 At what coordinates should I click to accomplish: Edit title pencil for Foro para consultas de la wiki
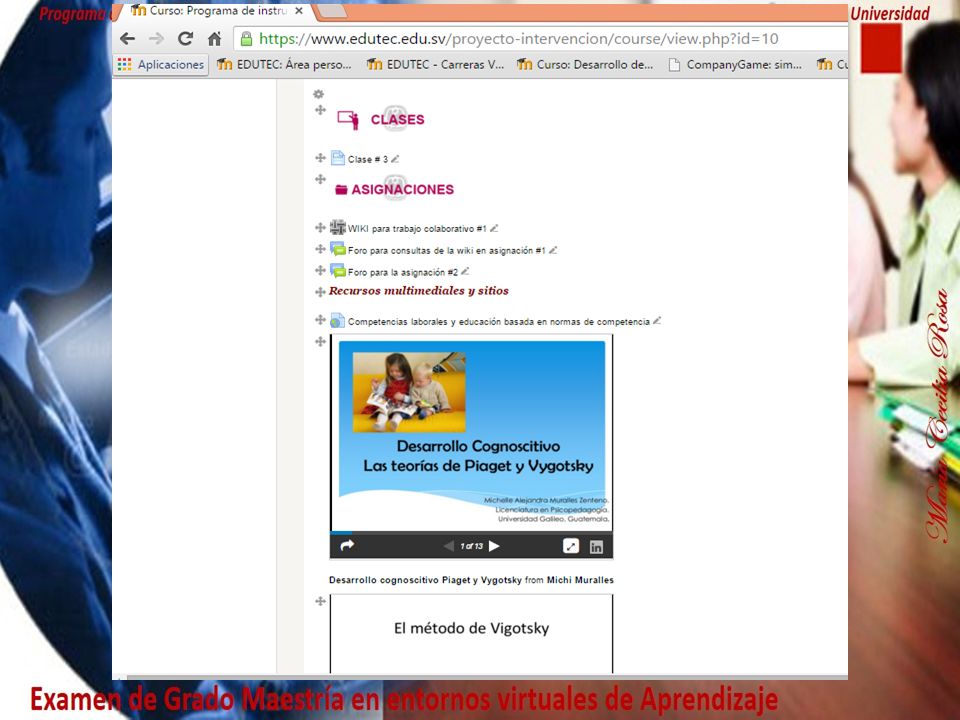[x=553, y=250]
